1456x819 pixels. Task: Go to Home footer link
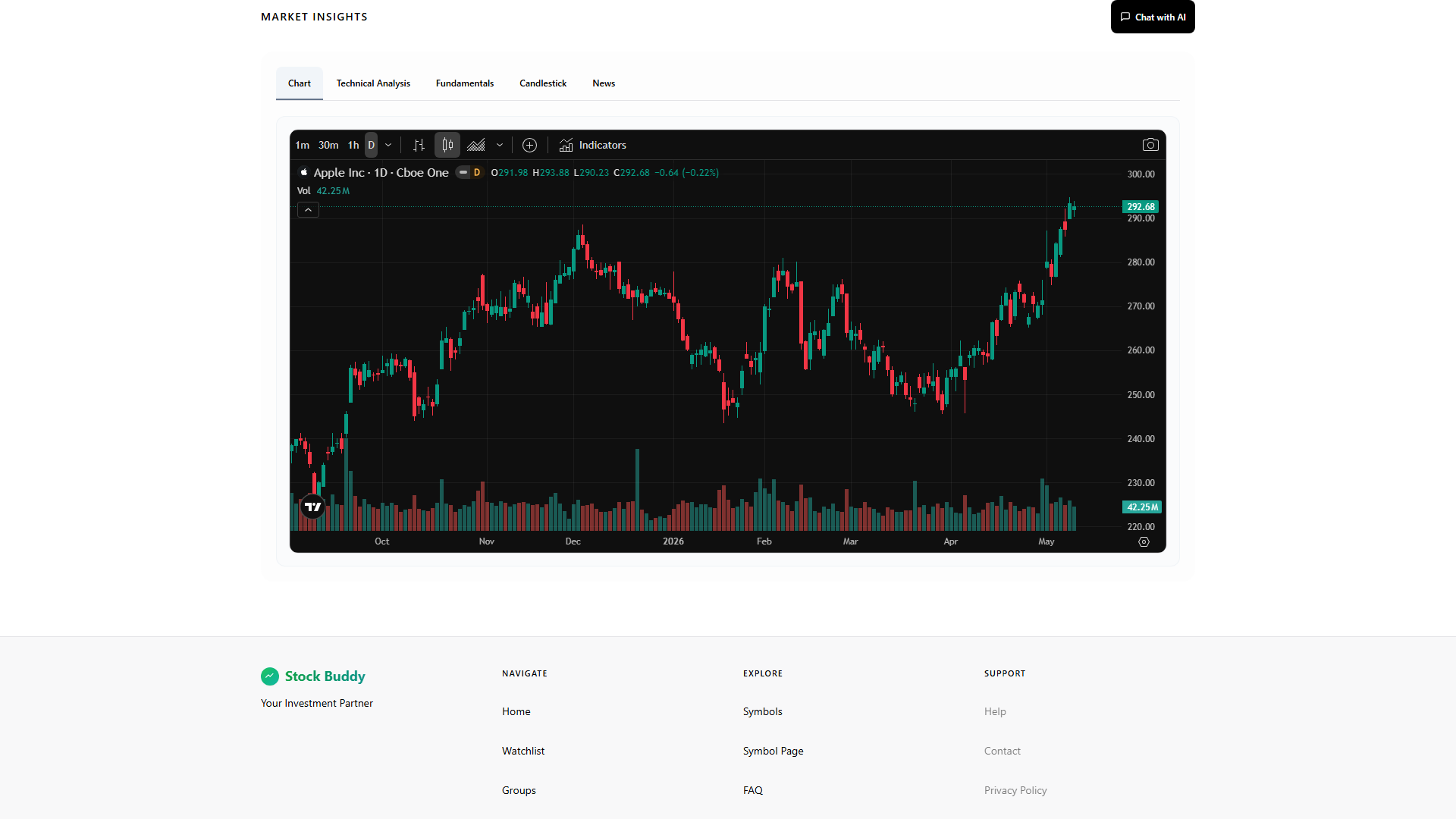(516, 711)
